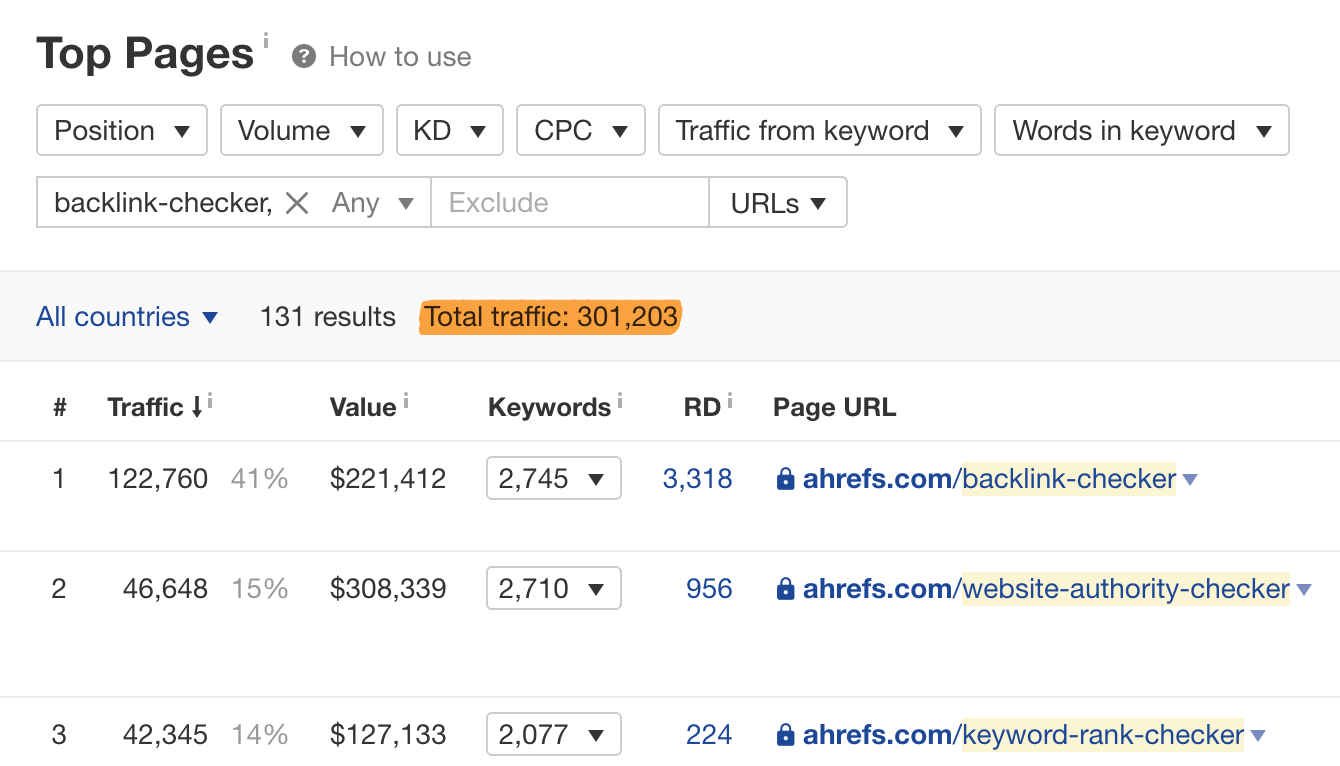Click lock icon for keyword-rank-checker URL
This screenshot has height=766, width=1340.
click(785, 735)
